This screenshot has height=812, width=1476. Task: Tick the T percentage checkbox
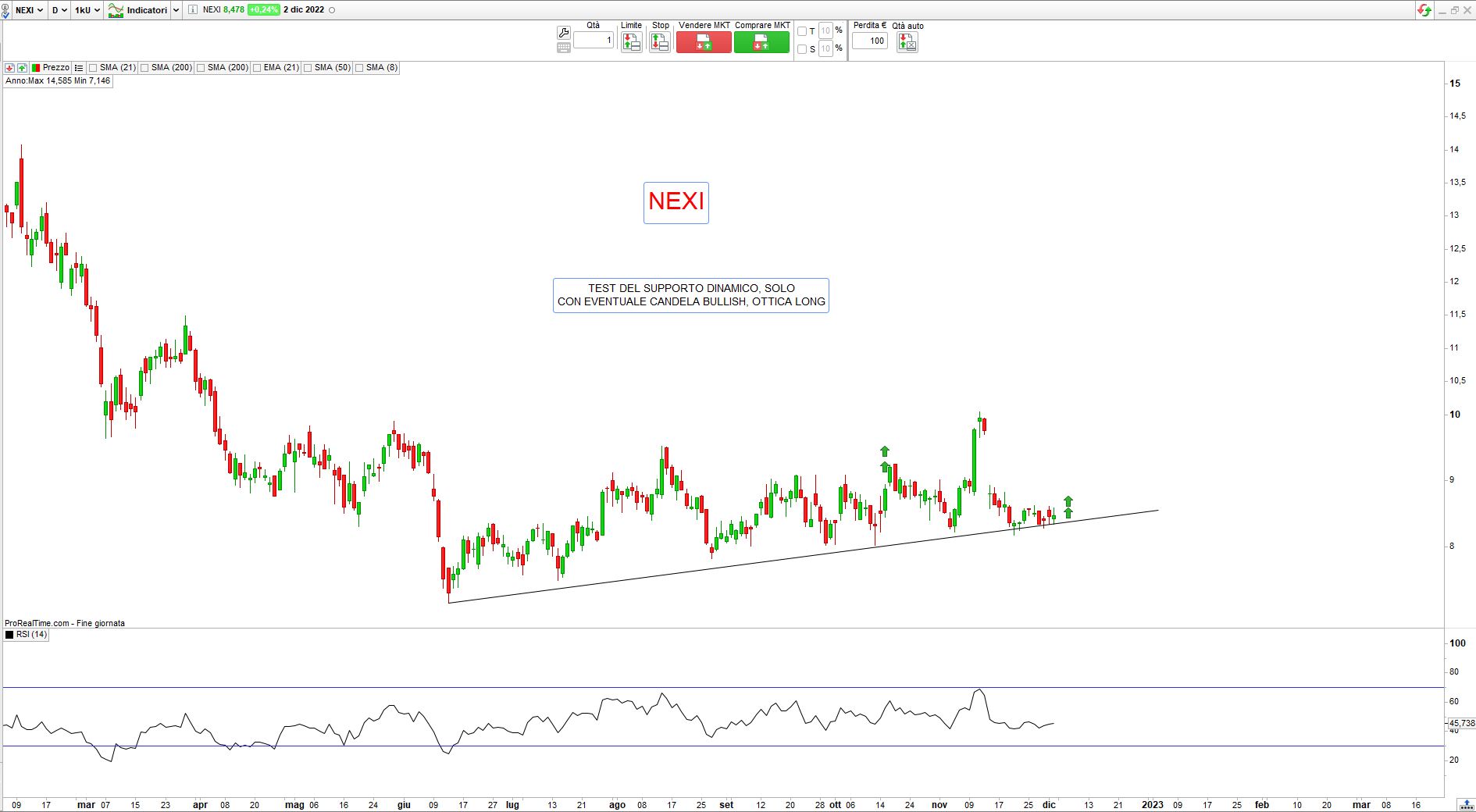pyautogui.click(x=802, y=31)
